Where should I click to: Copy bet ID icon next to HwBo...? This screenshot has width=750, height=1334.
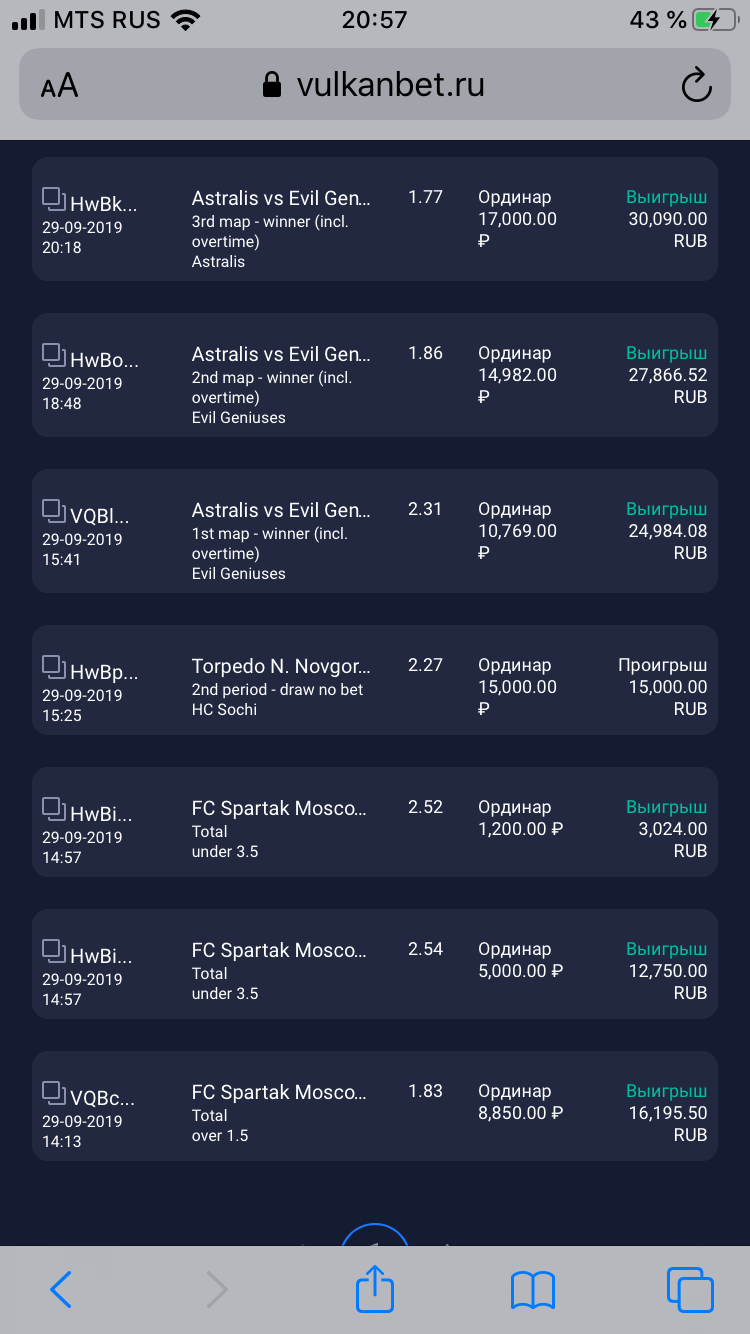[53, 354]
